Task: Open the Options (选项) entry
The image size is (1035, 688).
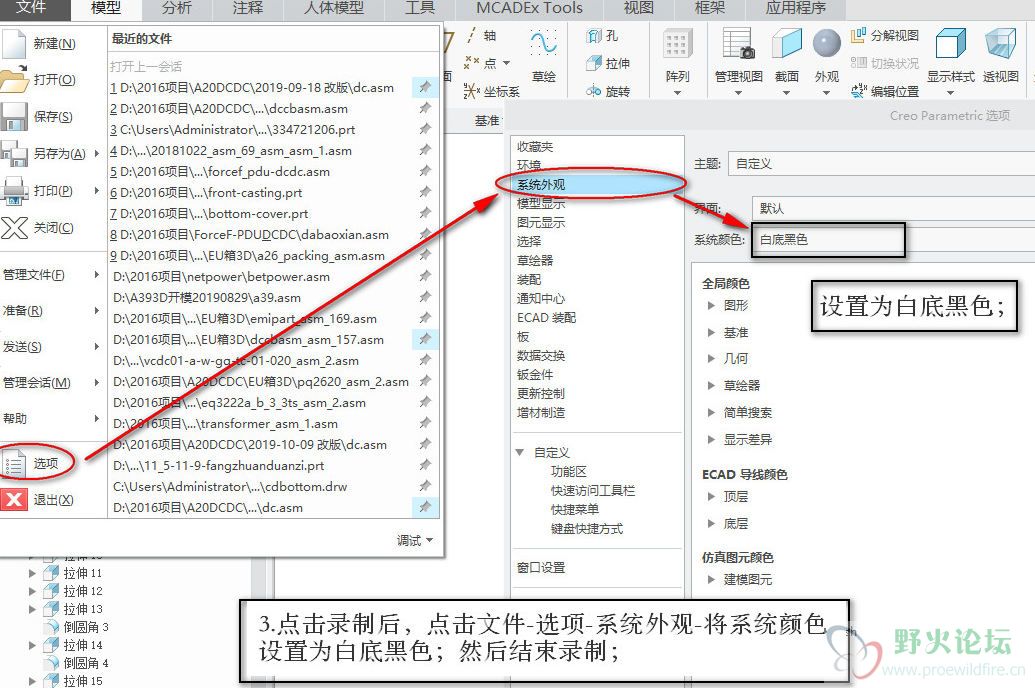Action: tap(38, 464)
